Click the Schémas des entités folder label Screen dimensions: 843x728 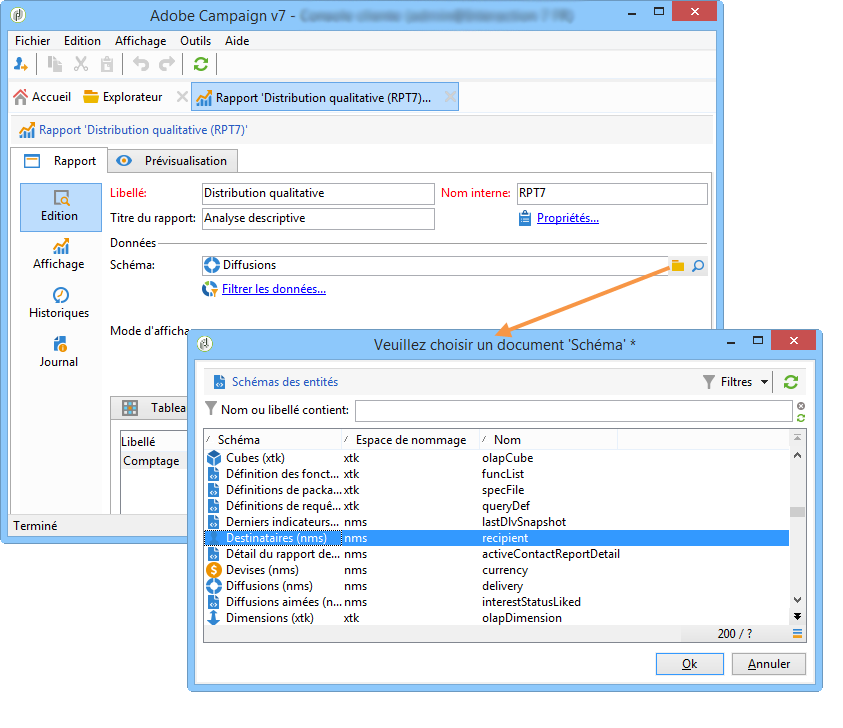(x=285, y=382)
